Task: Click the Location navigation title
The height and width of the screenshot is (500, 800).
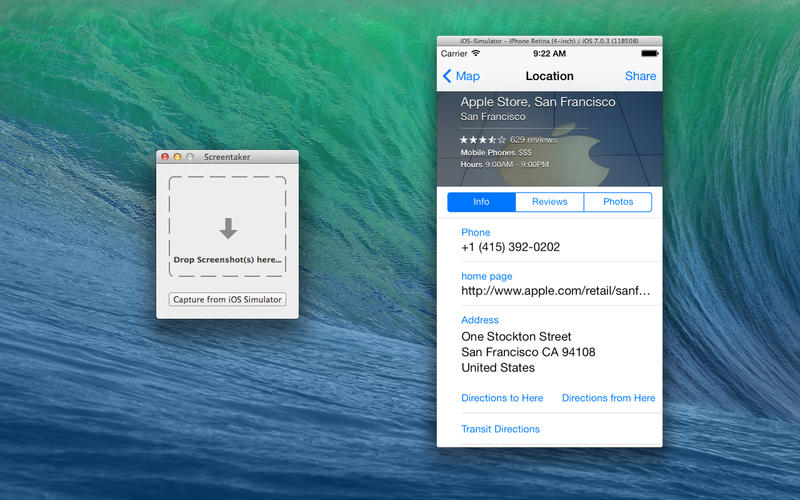Action: pyautogui.click(x=549, y=76)
